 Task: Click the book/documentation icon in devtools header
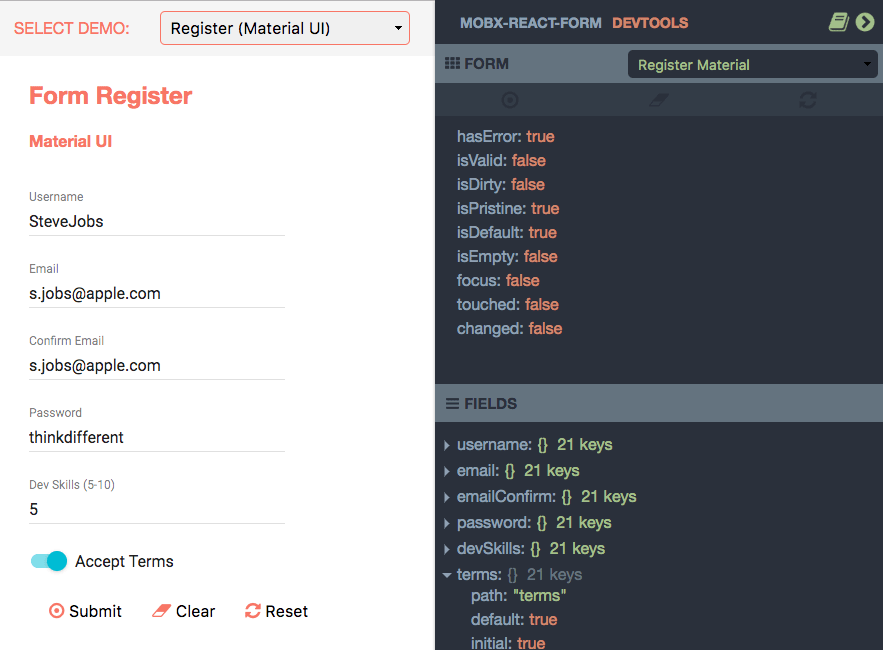tap(839, 21)
